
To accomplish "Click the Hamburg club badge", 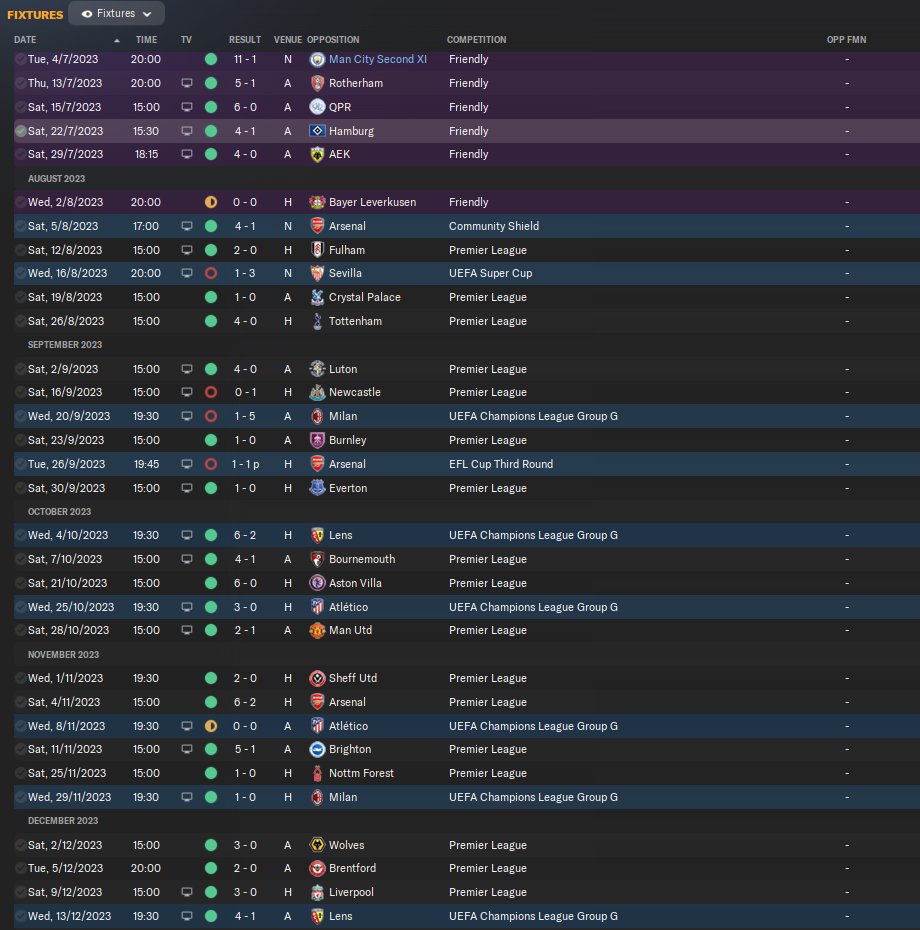I will click(x=317, y=131).
